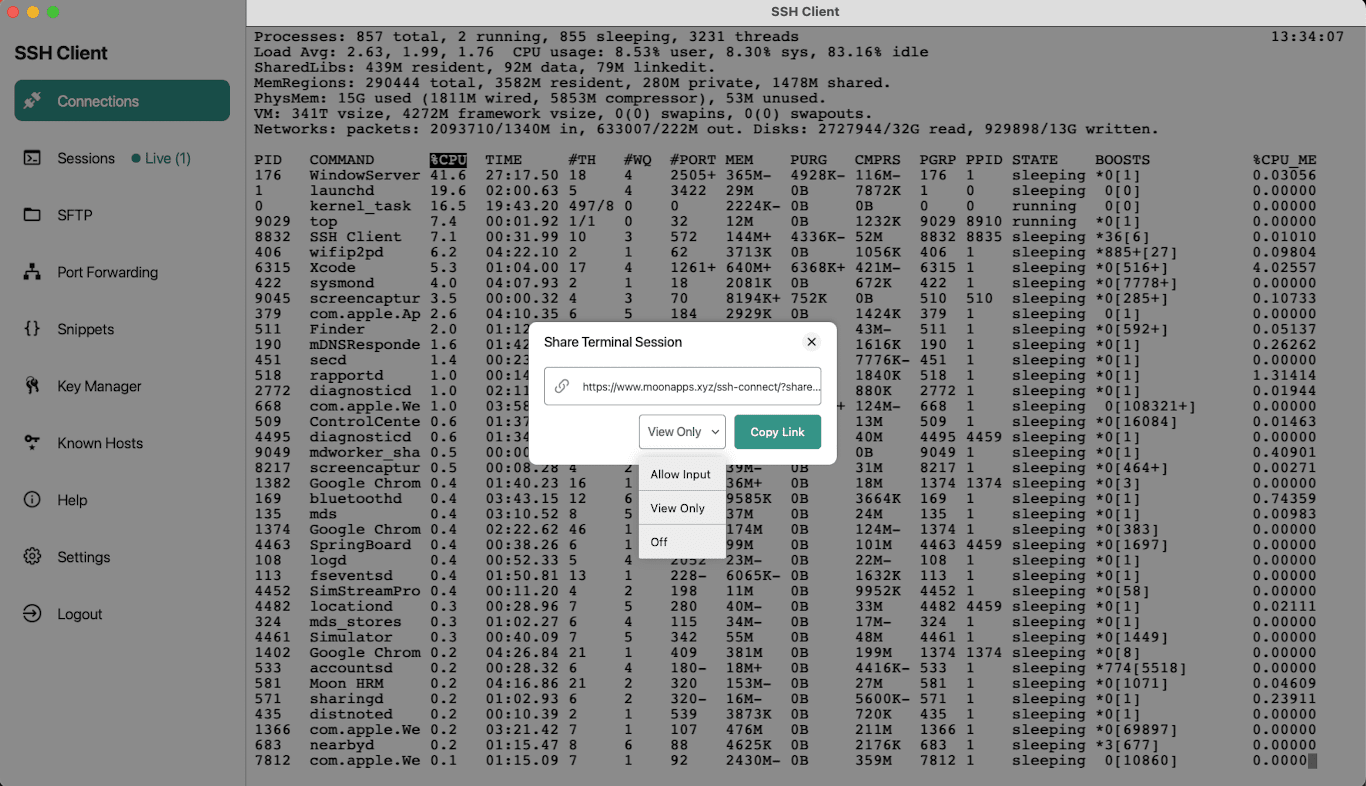
Task: Click the Simulator process name
Action: click(x=351, y=637)
